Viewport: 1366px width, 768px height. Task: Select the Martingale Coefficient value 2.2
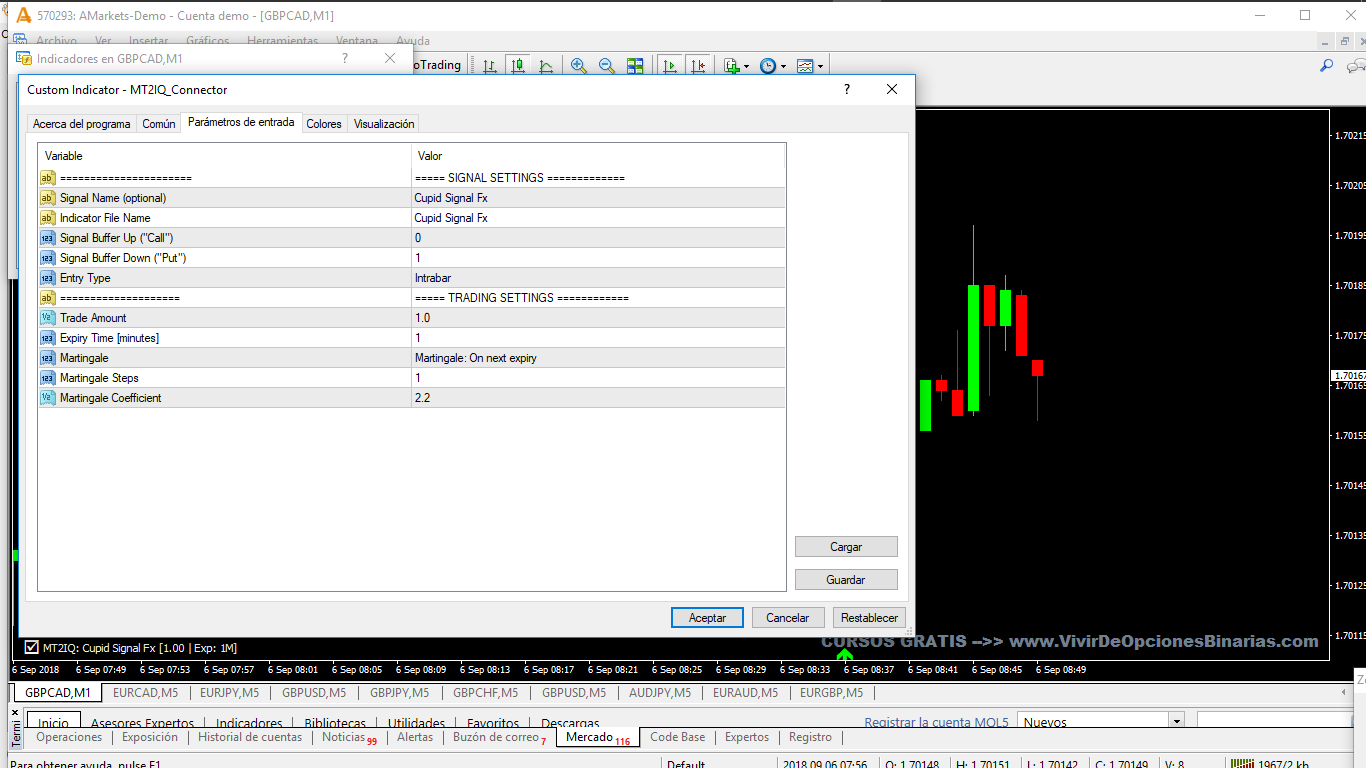click(598, 398)
